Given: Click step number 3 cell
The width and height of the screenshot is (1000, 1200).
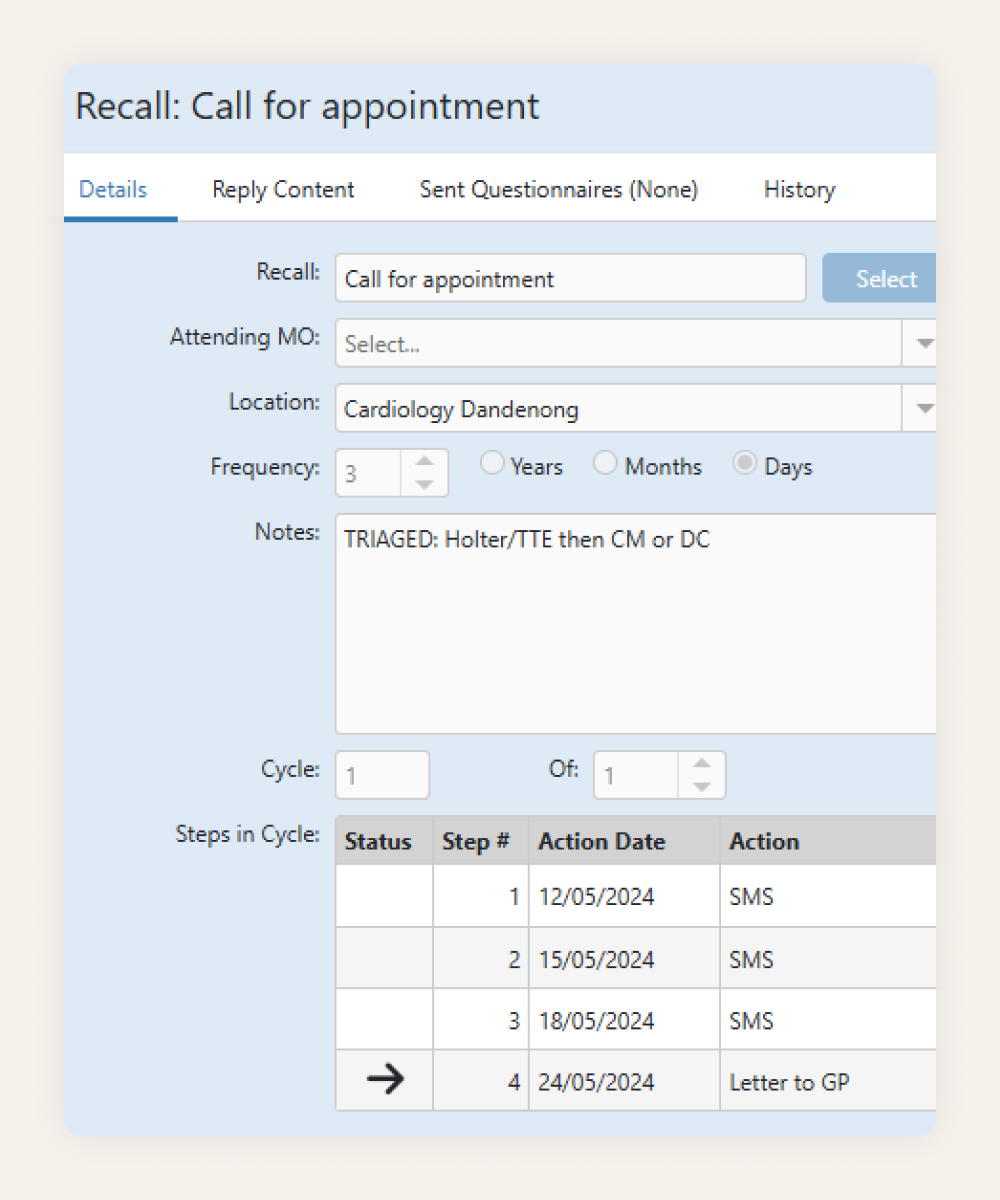Looking at the screenshot, I should click(481, 1020).
